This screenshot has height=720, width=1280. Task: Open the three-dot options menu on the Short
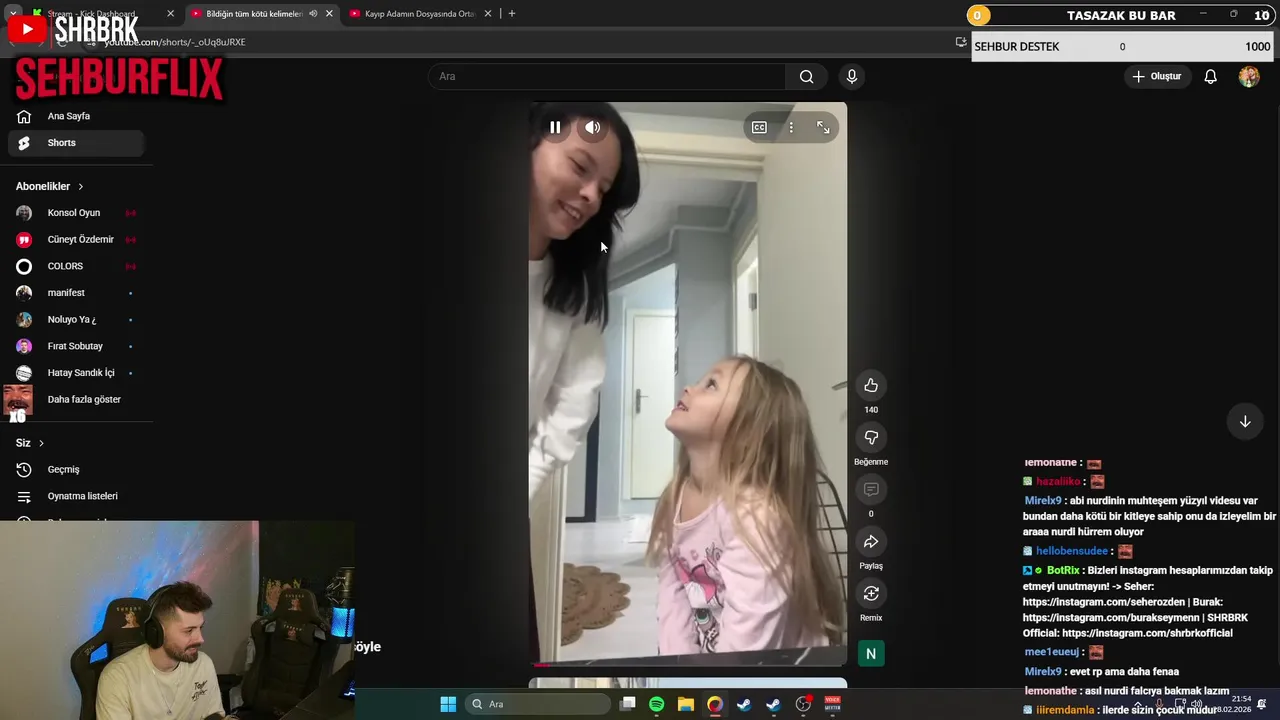click(791, 127)
